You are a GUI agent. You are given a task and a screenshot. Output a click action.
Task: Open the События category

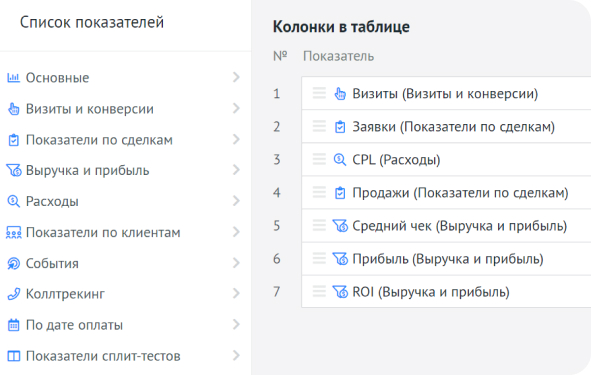pos(52,263)
